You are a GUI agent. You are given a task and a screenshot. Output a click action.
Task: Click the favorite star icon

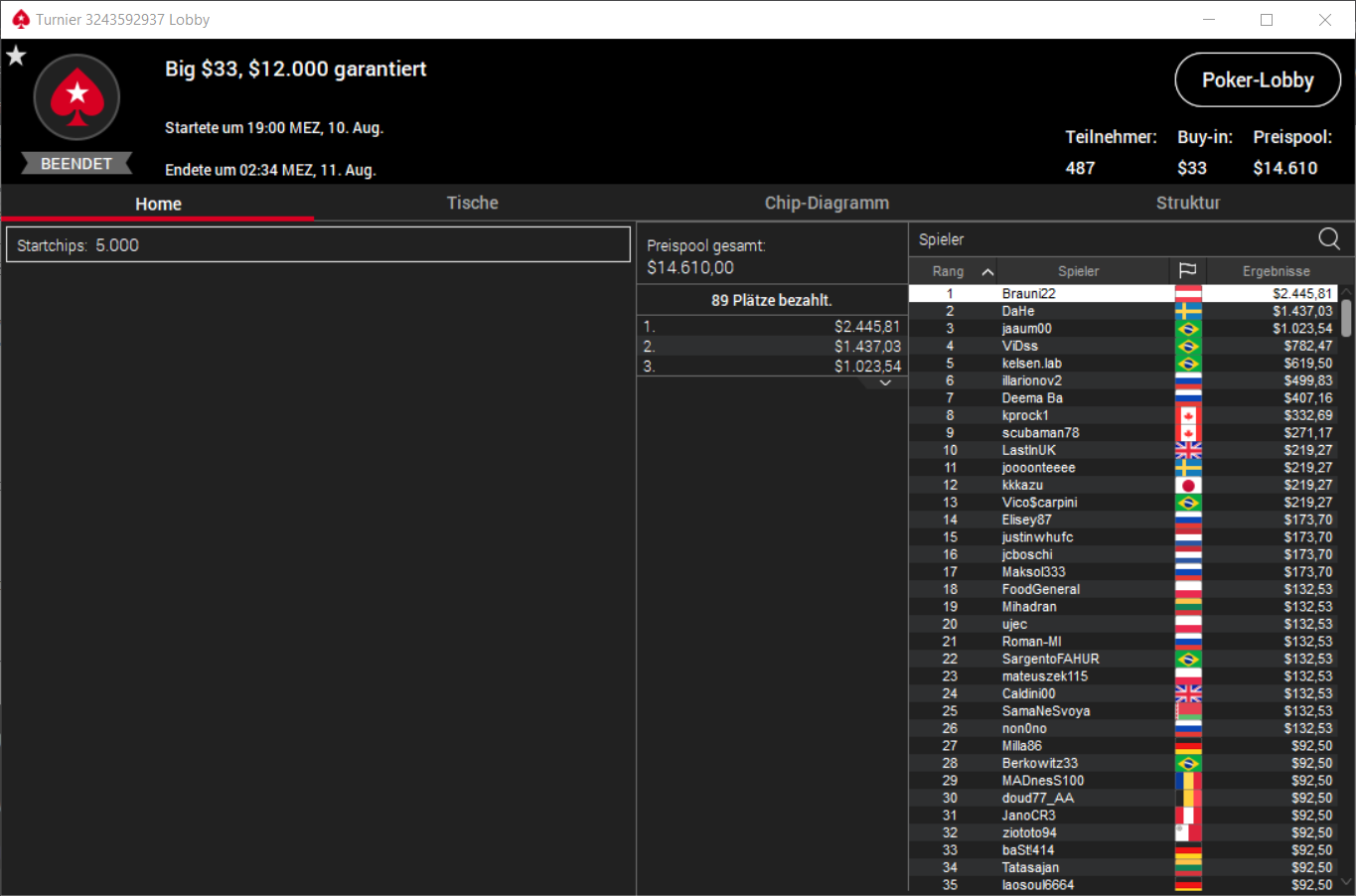16,56
